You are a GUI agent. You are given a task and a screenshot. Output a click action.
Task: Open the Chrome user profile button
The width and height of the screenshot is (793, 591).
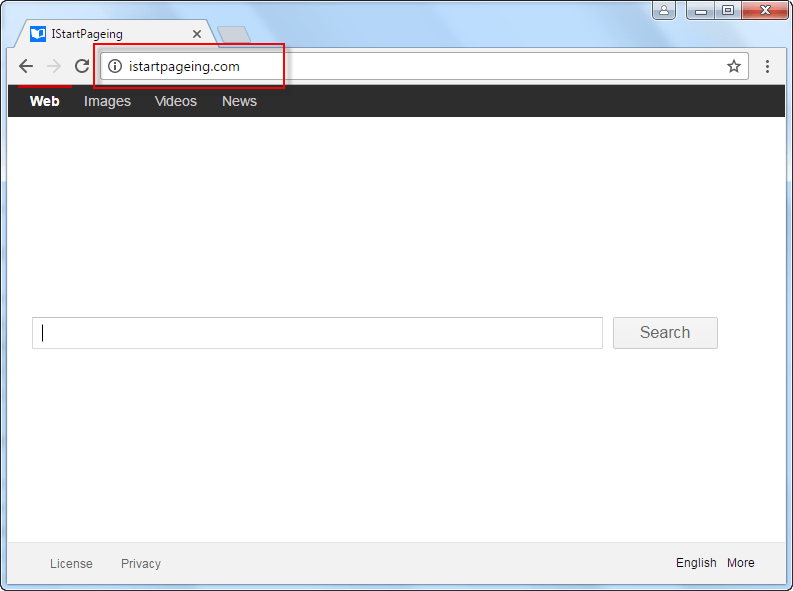[664, 10]
